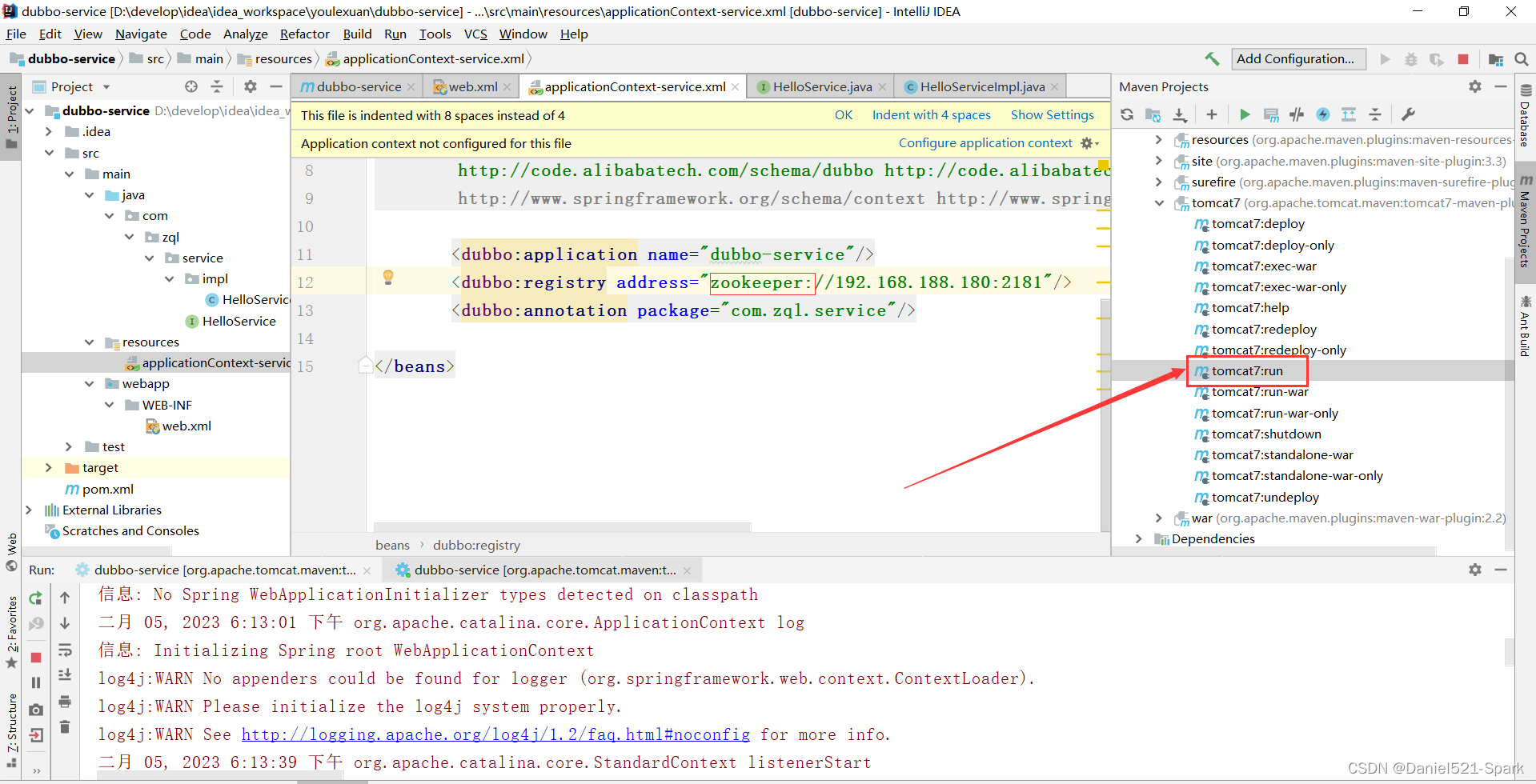Screen dimensions: 1536x784
Task: Toggle the Database tool window tab
Action: click(1525, 117)
